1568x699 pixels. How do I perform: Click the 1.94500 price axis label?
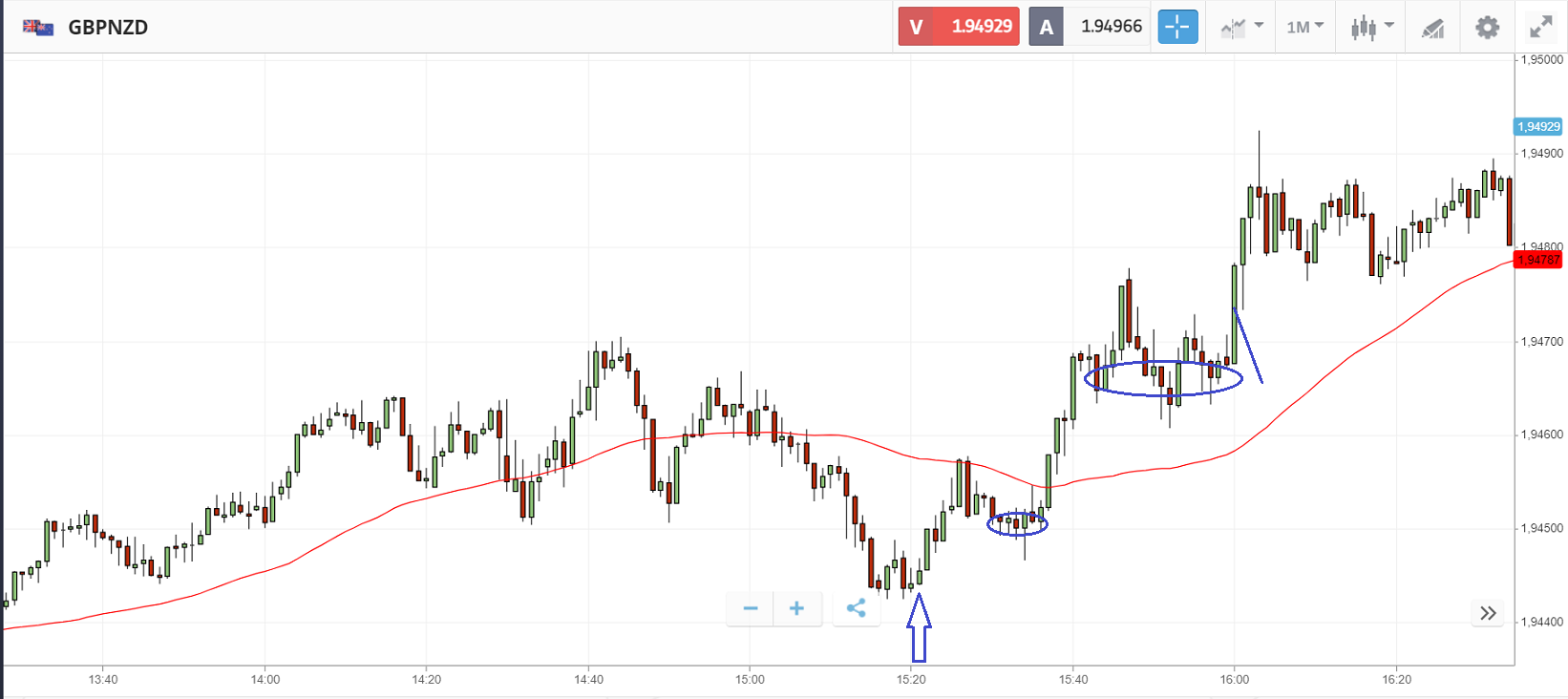click(1542, 528)
